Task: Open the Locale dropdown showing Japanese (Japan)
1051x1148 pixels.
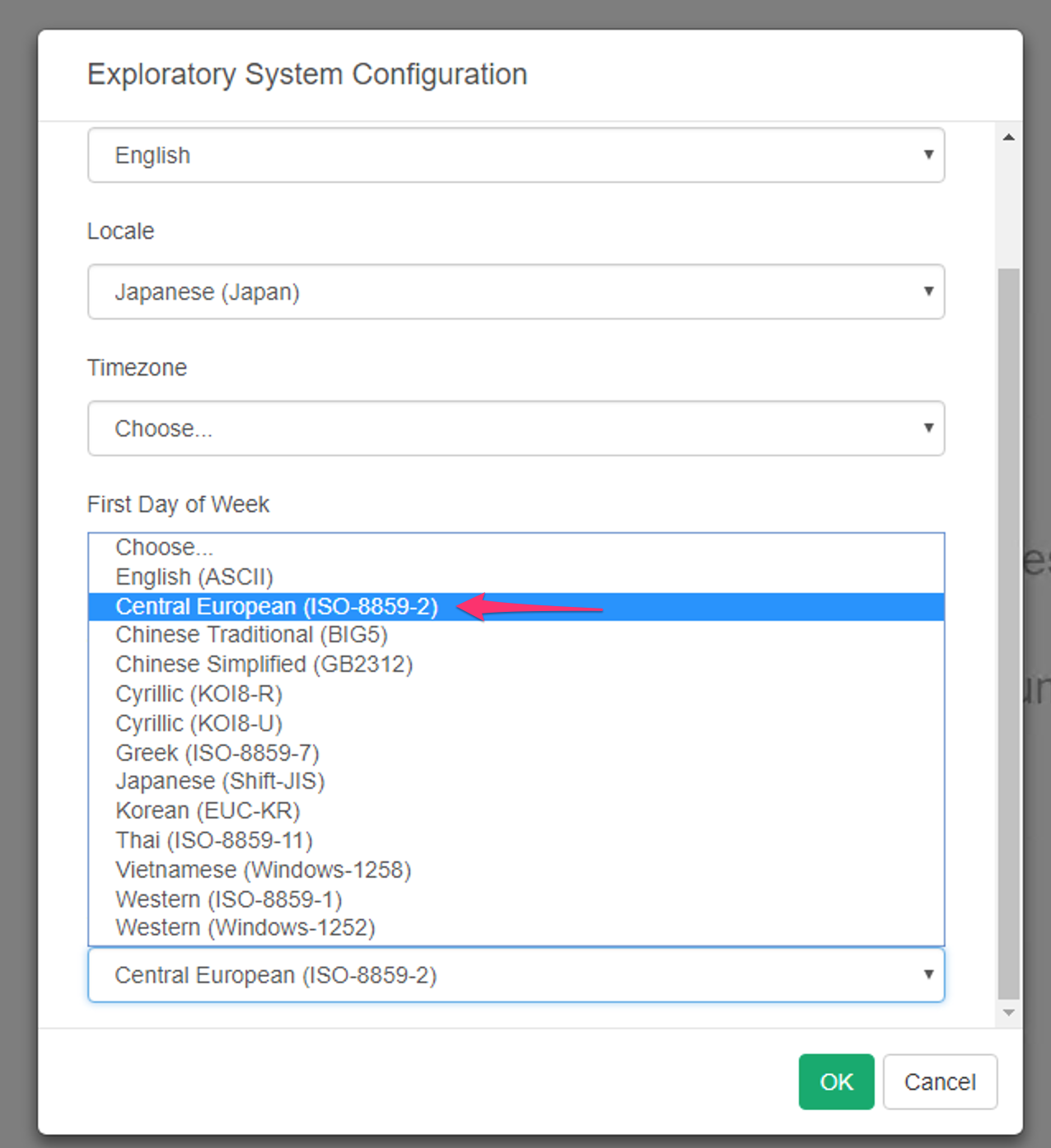Action: click(516, 292)
